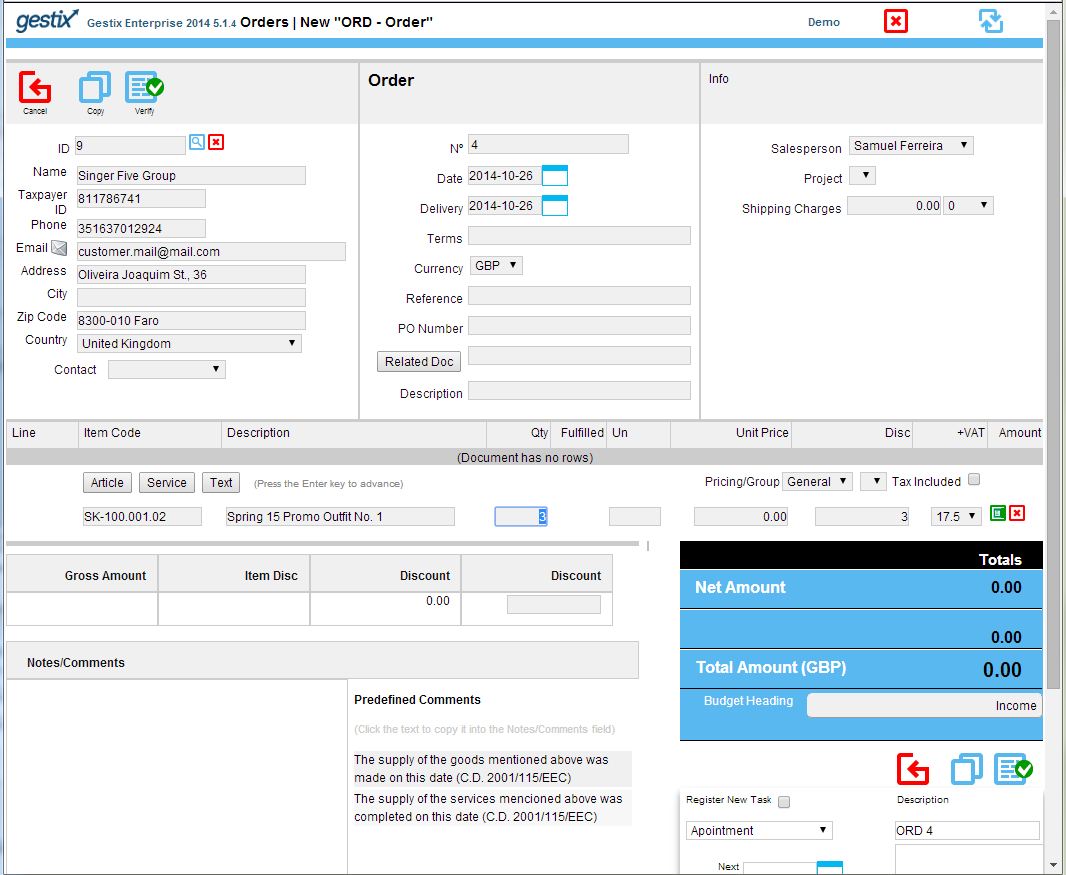Open the 17.5 VAT rate dropdown
Image resolution: width=1066 pixels, height=875 pixels.
[957, 516]
